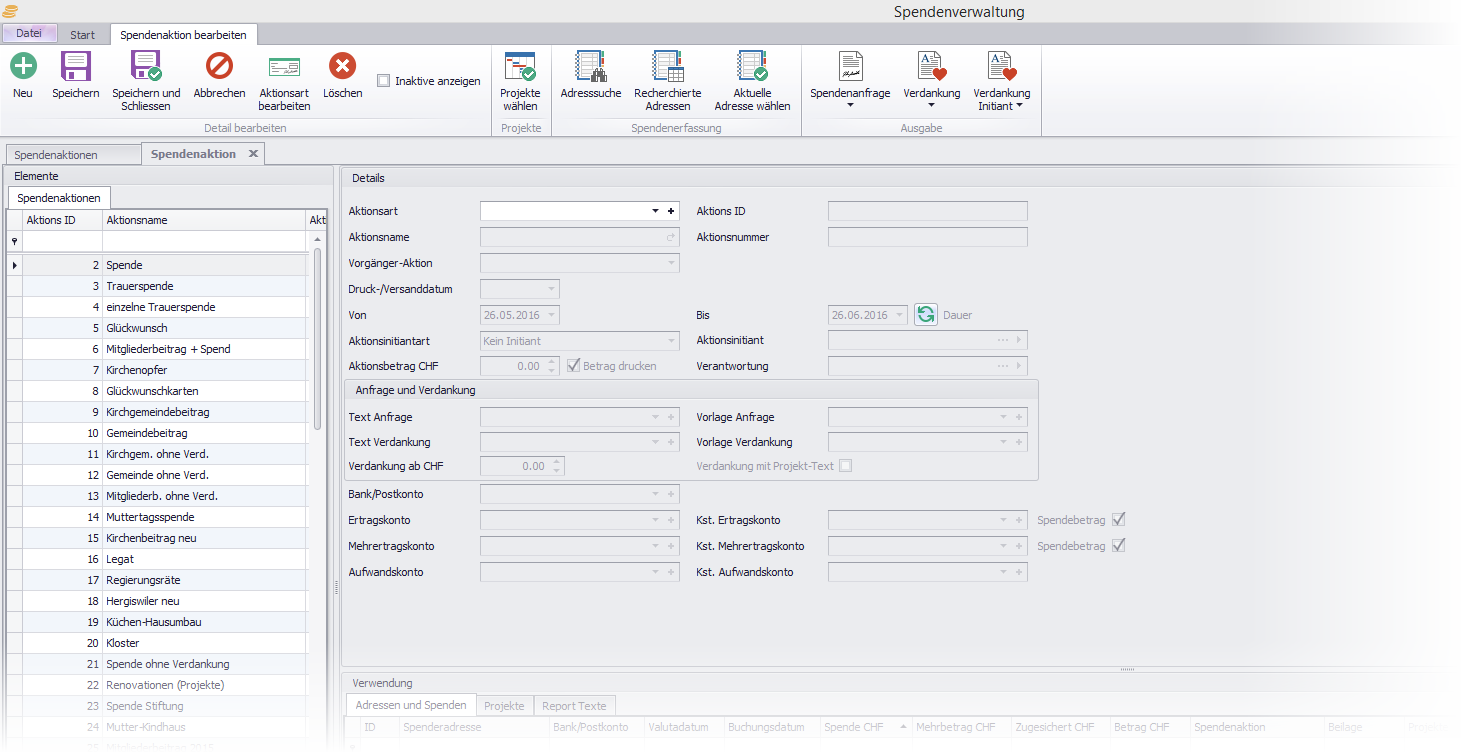Toggle Verdankung mit Projekt-Text checkbox

846,466
